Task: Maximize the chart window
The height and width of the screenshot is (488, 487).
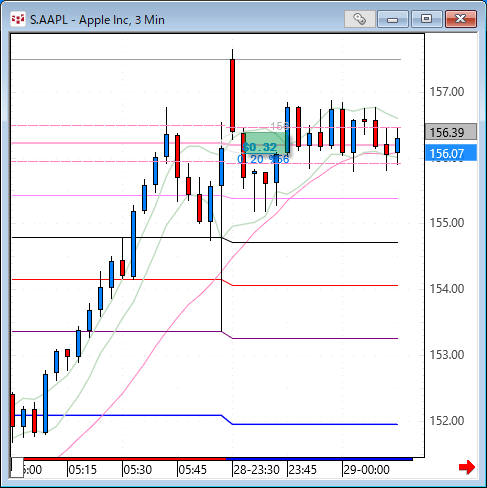Action: 426,19
